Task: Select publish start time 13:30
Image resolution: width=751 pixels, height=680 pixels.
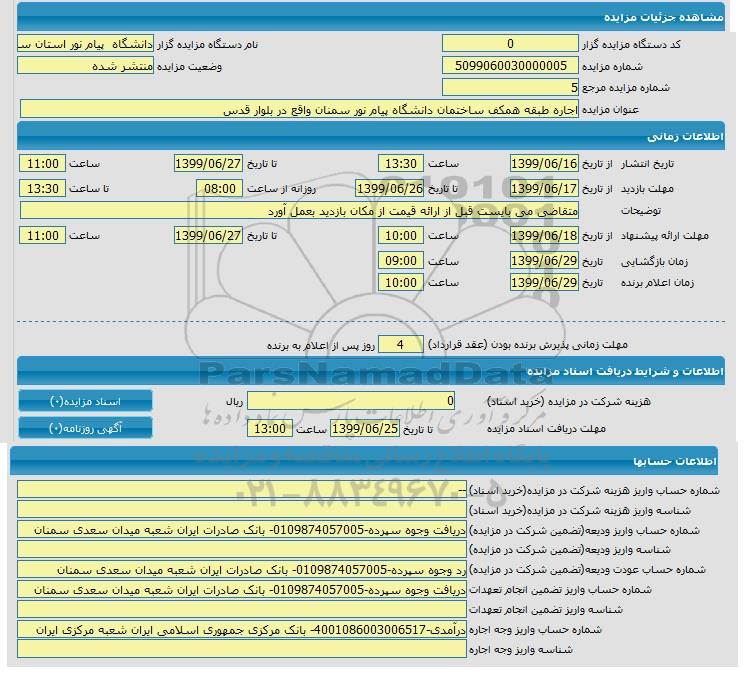Action: [x=401, y=163]
